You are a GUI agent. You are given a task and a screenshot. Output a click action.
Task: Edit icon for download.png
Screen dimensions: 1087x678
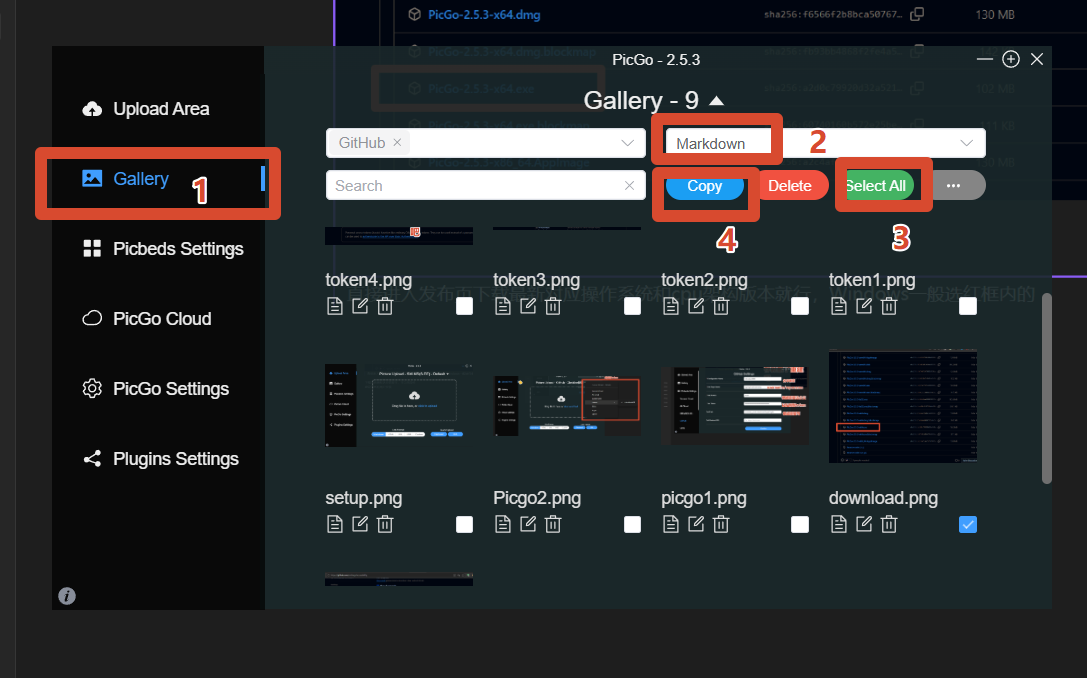point(864,524)
